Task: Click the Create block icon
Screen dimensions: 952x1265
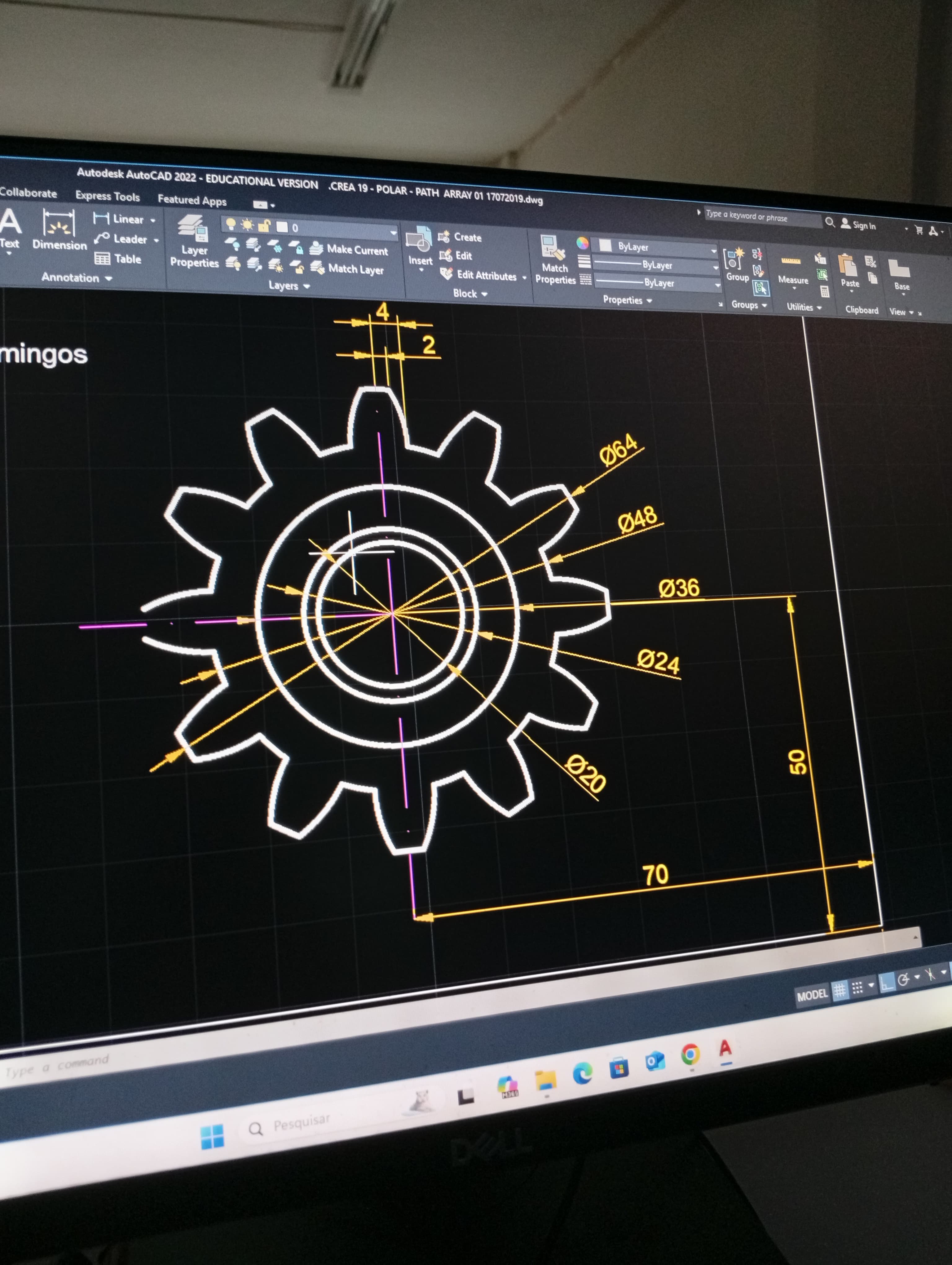Action: click(x=444, y=236)
